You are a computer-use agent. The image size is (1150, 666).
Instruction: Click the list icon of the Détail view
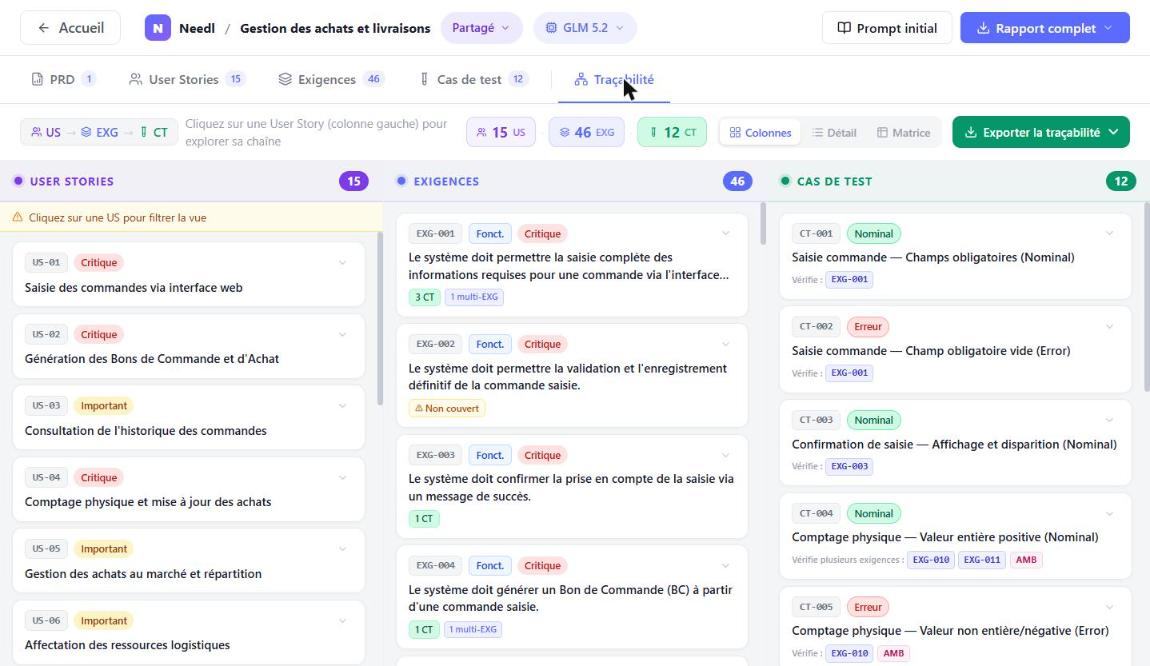817,133
